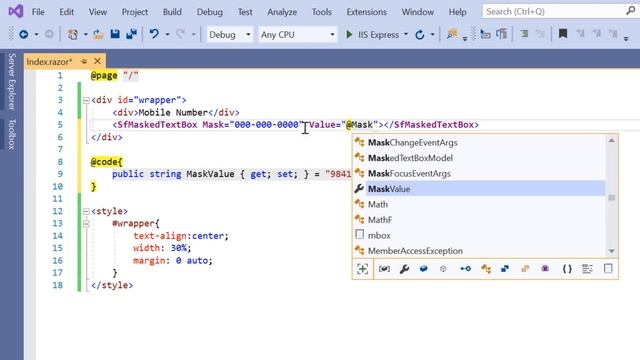Filter IntelliSense by snippets square icon
The height and width of the screenshot is (360, 640).
(x=608, y=269)
